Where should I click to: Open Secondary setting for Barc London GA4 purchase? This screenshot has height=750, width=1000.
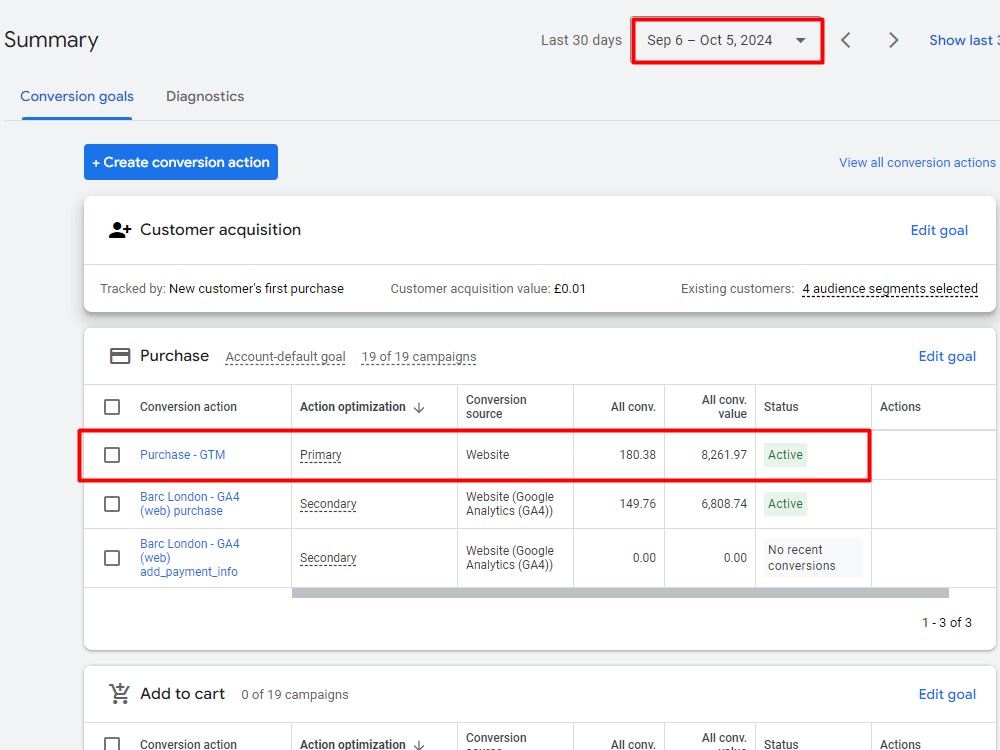tap(328, 504)
